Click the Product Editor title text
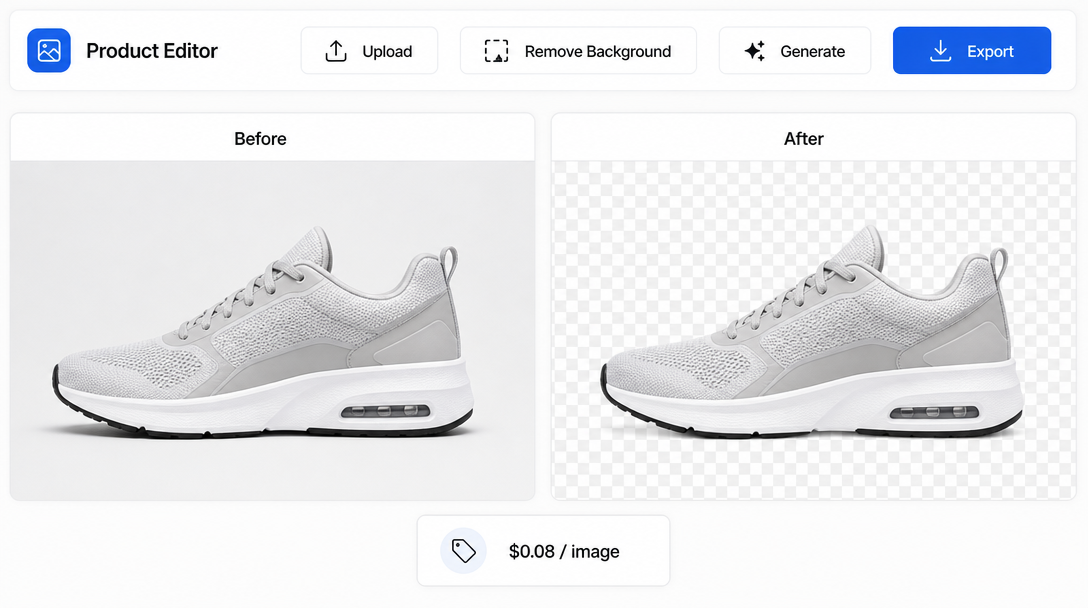 (x=152, y=51)
